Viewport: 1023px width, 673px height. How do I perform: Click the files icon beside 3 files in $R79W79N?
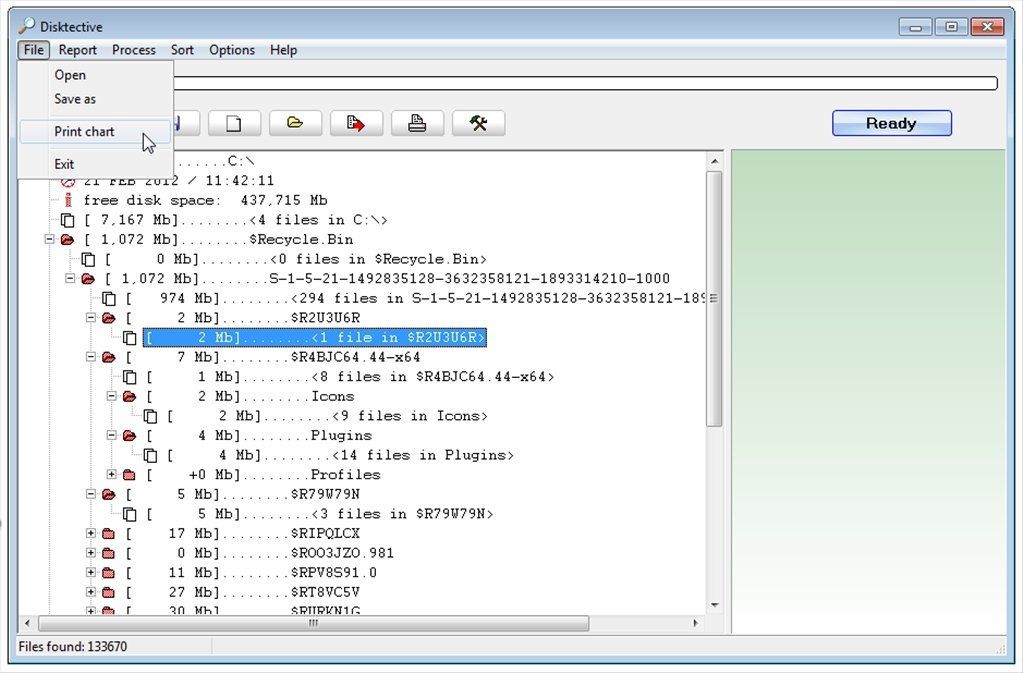click(130, 514)
